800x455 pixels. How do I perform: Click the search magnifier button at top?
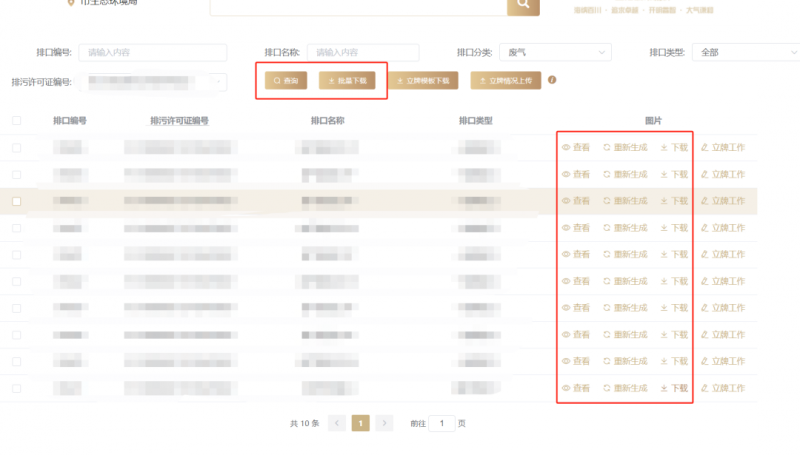click(x=522, y=6)
